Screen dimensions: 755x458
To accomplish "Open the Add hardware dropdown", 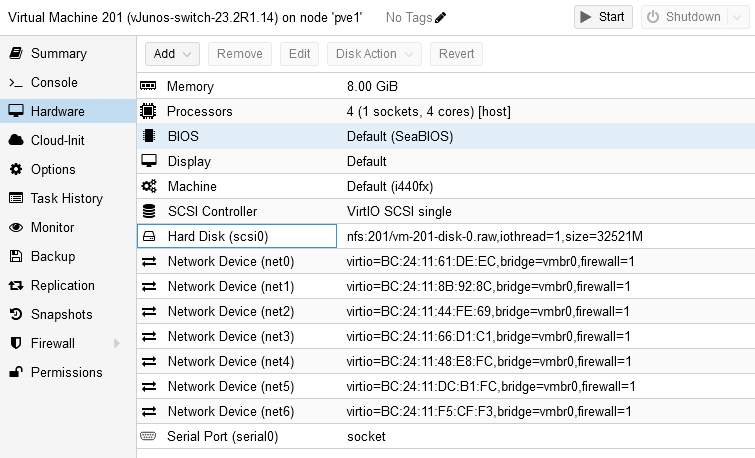I will (x=172, y=54).
